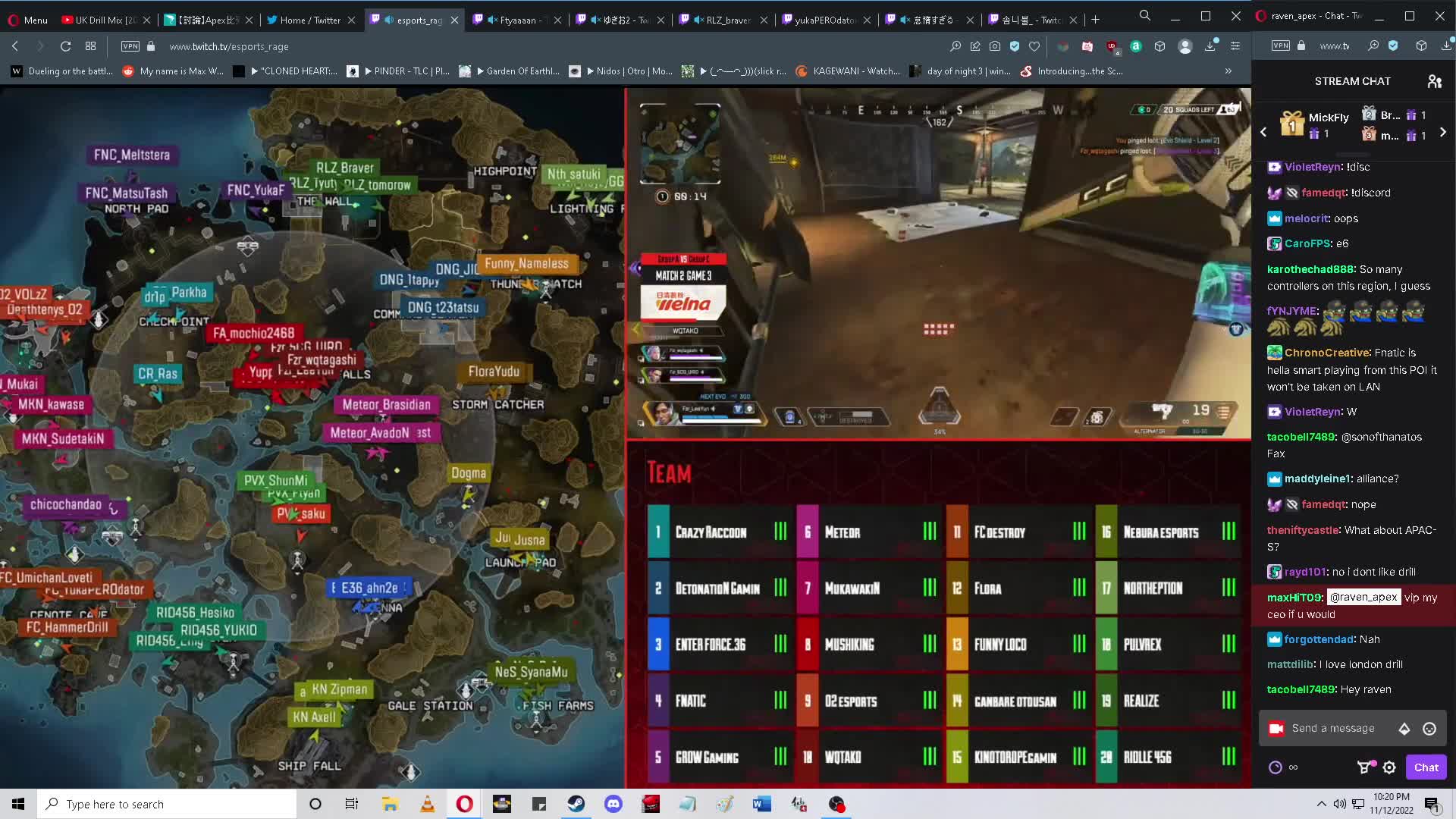The image size is (1456, 819).
Task: Click the taskbar 'Type here to search' box
Action: click(x=167, y=804)
